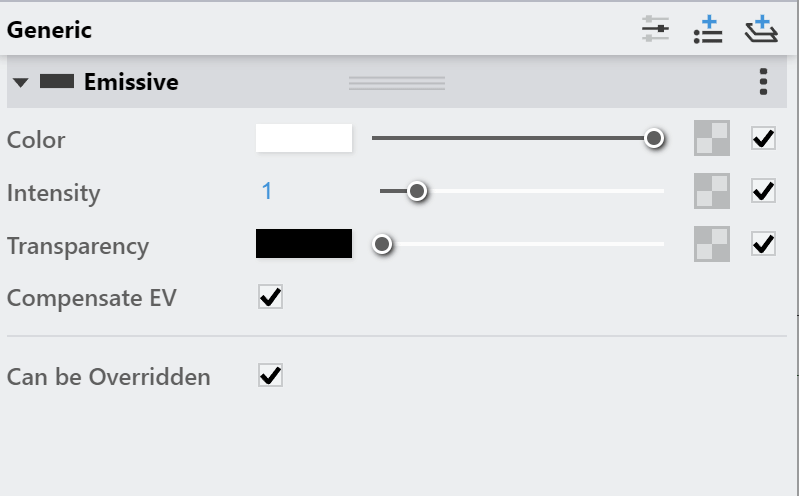Click the texture map icon for Transparency
The height and width of the screenshot is (496, 799).
[712, 244]
